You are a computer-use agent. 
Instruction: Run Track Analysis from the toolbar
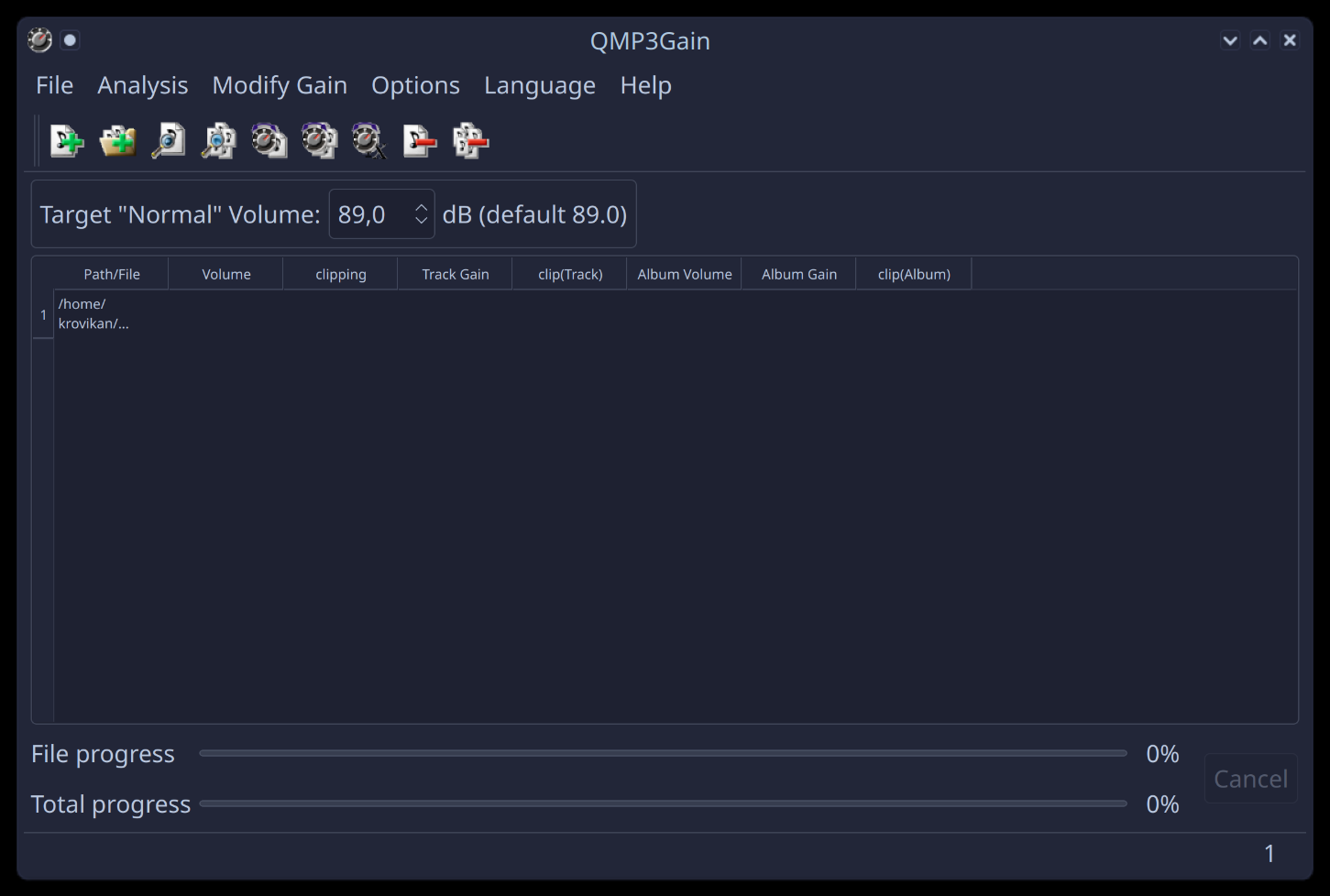click(x=168, y=141)
